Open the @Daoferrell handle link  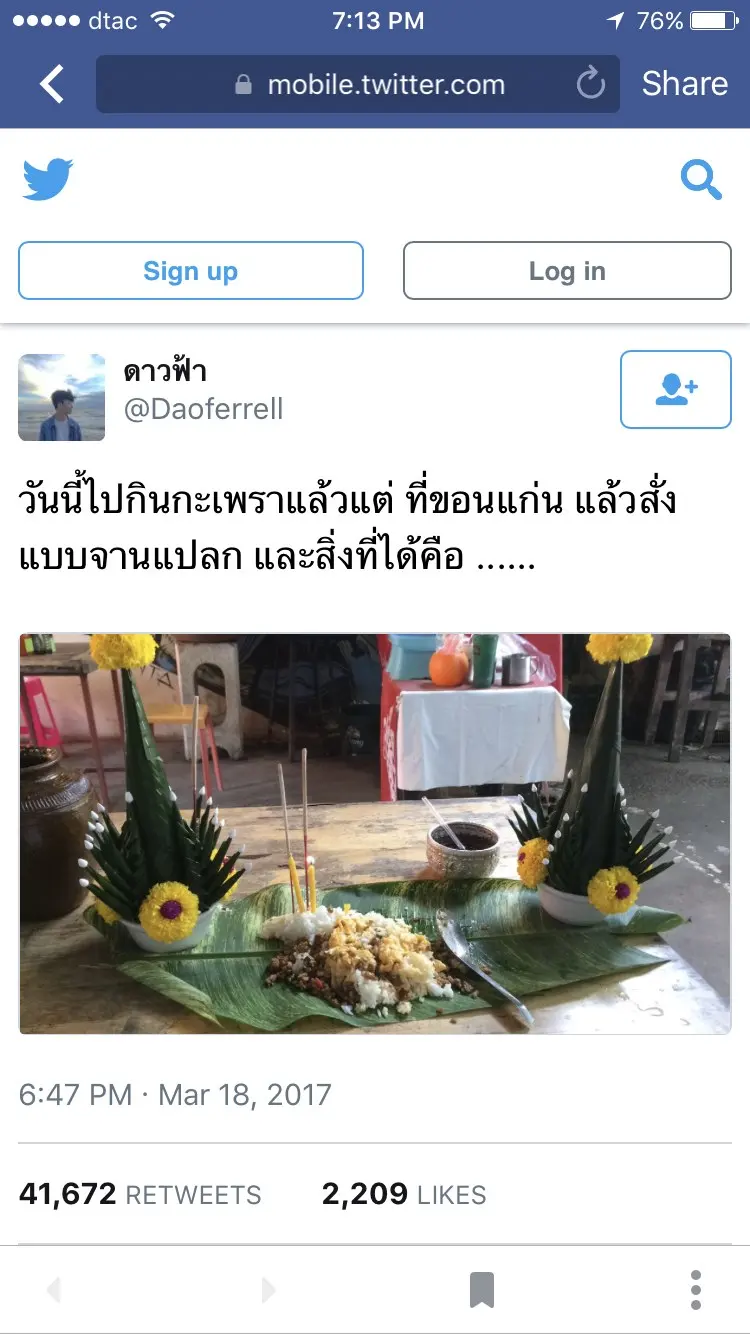pyautogui.click(x=204, y=409)
